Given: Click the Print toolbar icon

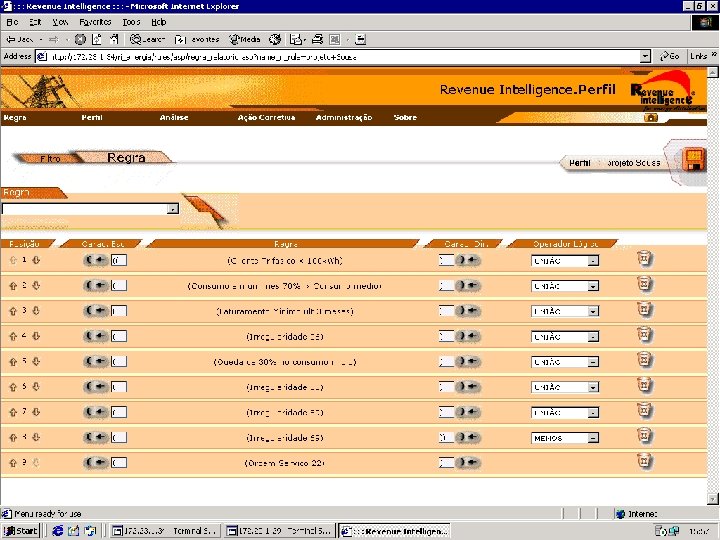Looking at the screenshot, I should tap(317, 39).
